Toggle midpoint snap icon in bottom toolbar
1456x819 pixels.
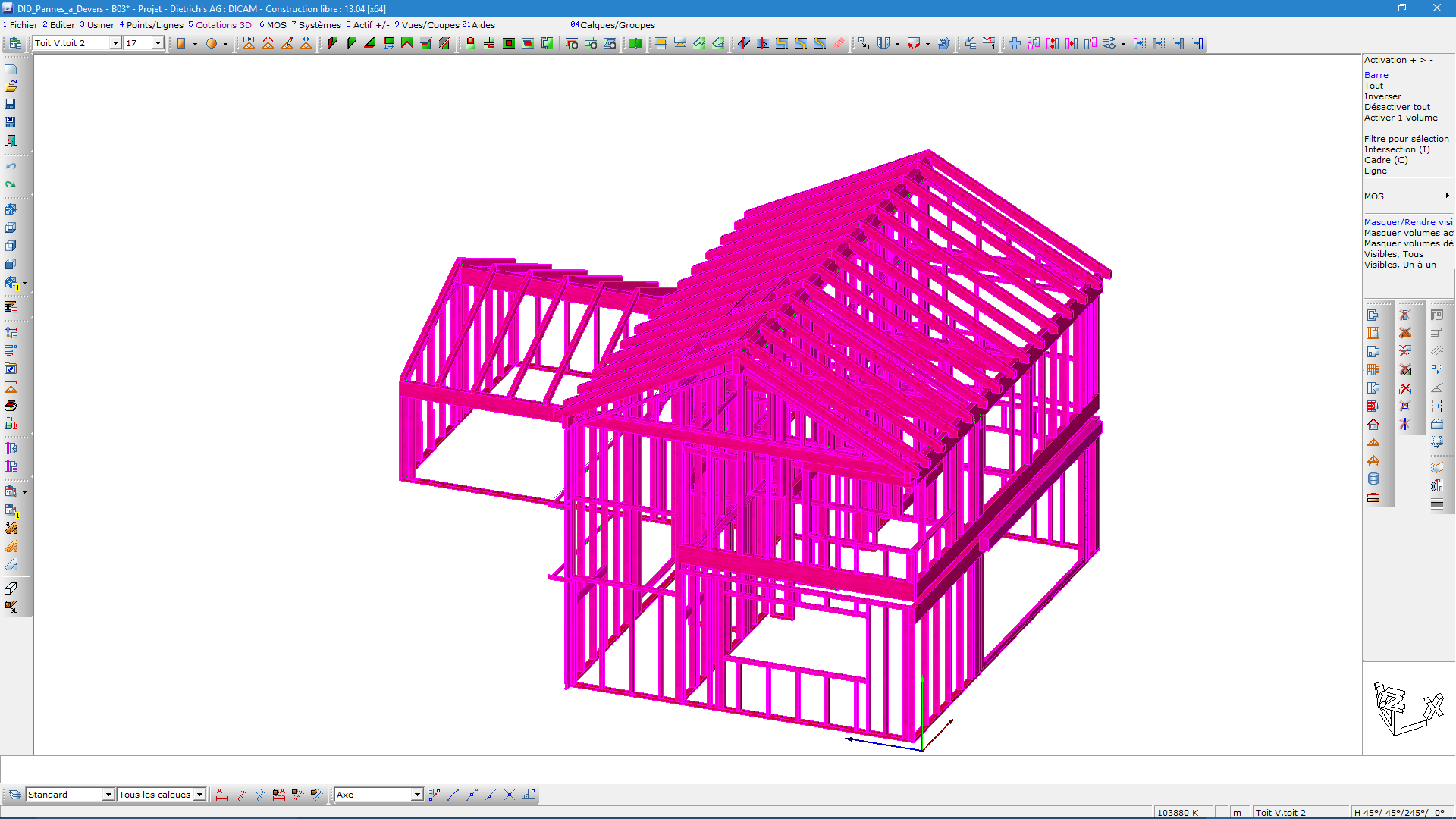tap(472, 795)
